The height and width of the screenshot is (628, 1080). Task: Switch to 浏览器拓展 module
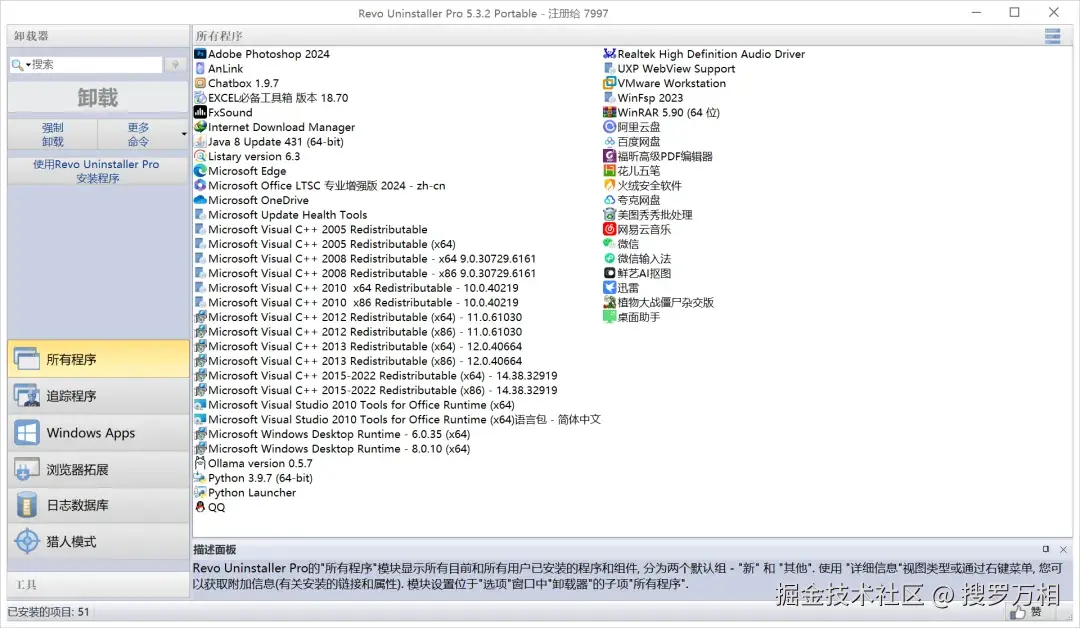tap(98, 469)
